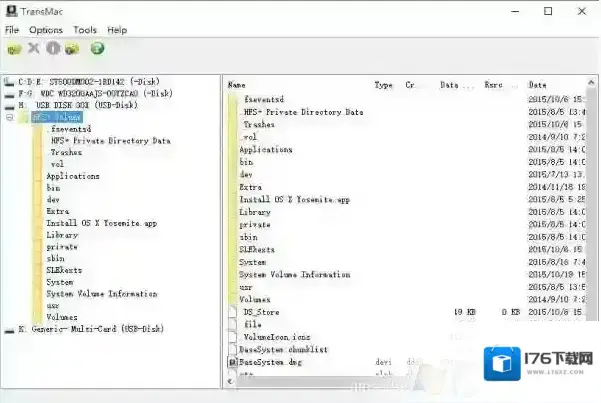
Task: Select Library folder in left tree
Action: point(62,235)
